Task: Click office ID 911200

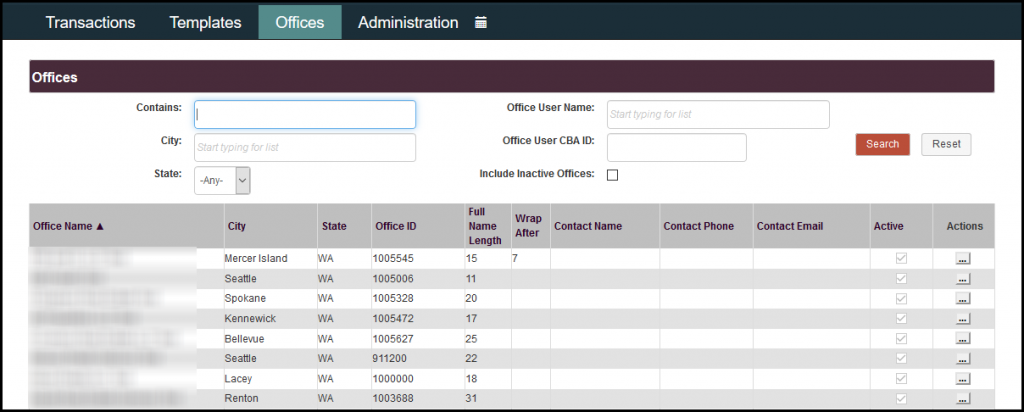Action: [390, 358]
